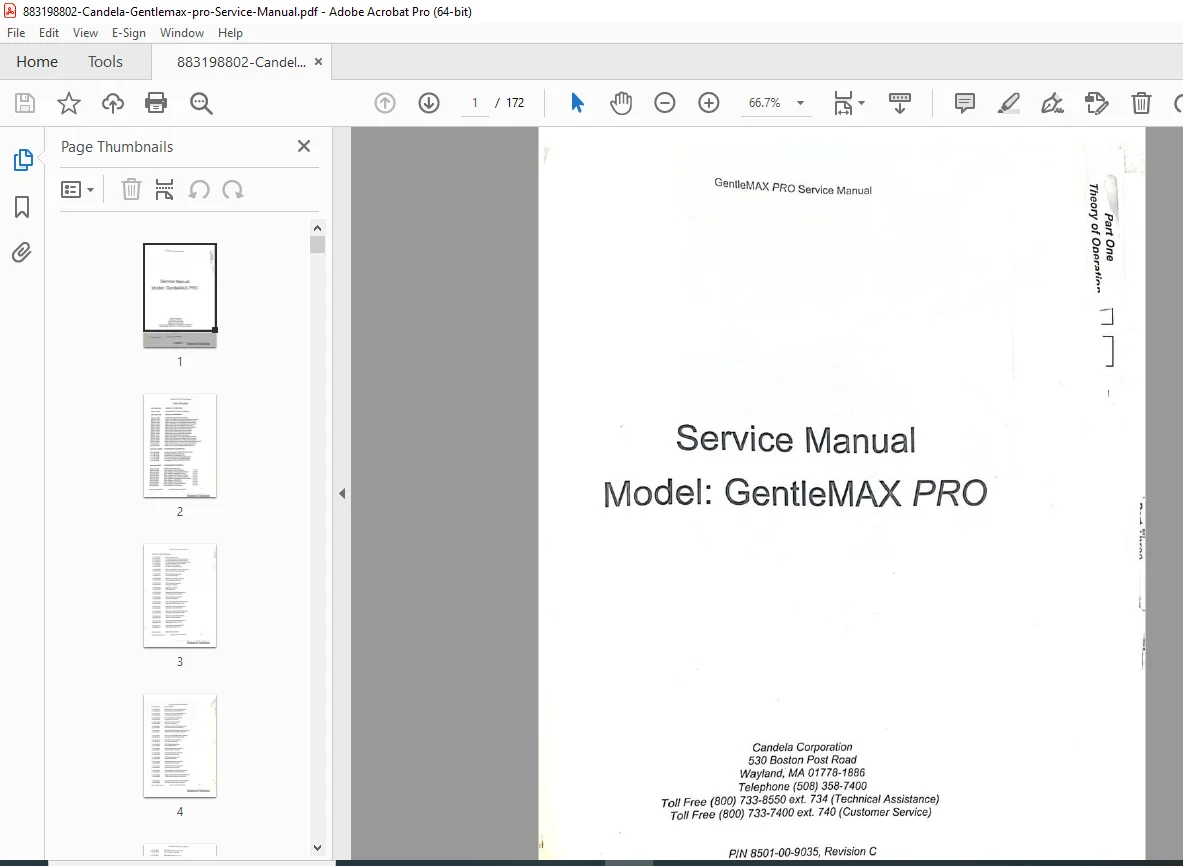Open the Sign document pen tool

click(1052, 103)
